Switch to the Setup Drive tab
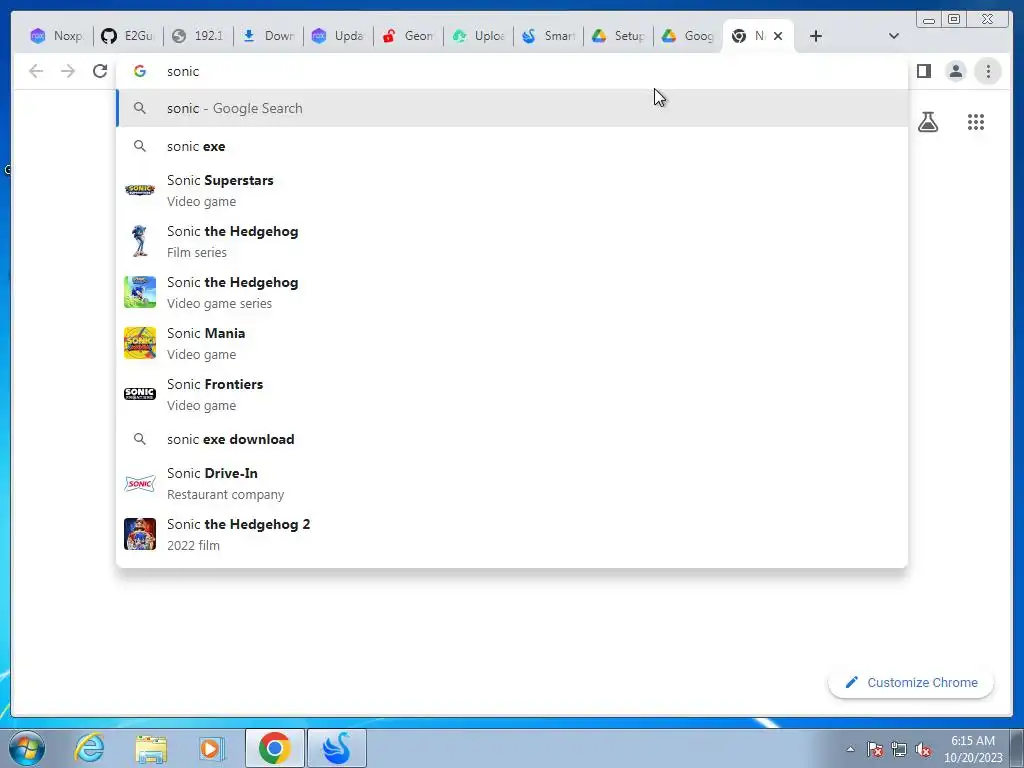1024x768 pixels. click(x=618, y=37)
